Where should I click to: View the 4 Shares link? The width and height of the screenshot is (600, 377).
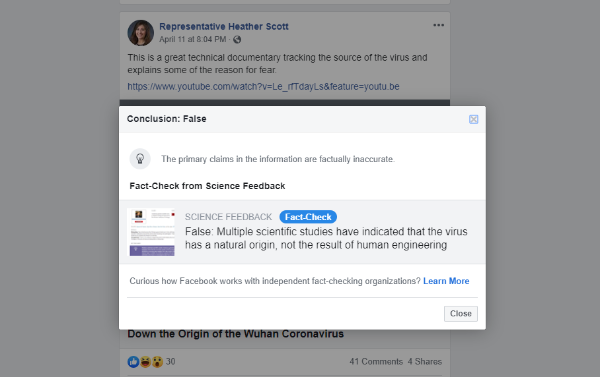pos(425,362)
